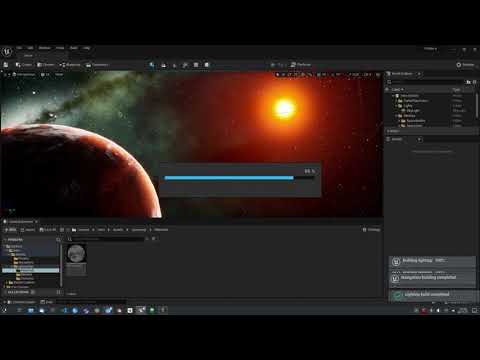This screenshot has width=480, height=360.
Task: Open the Lit view mode dropdown
Action: [45, 75]
